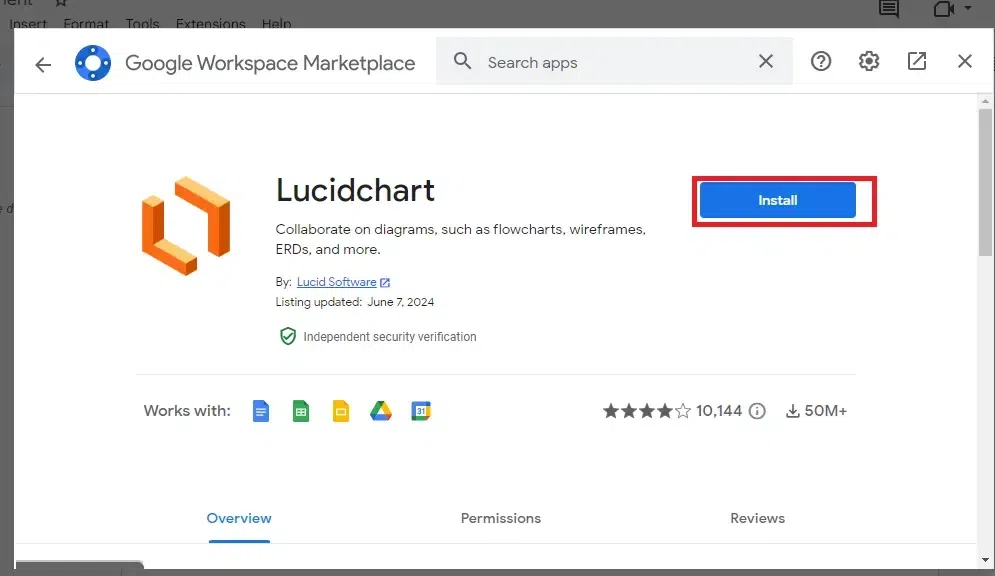Open the Lucid Software developer link

(x=336, y=282)
